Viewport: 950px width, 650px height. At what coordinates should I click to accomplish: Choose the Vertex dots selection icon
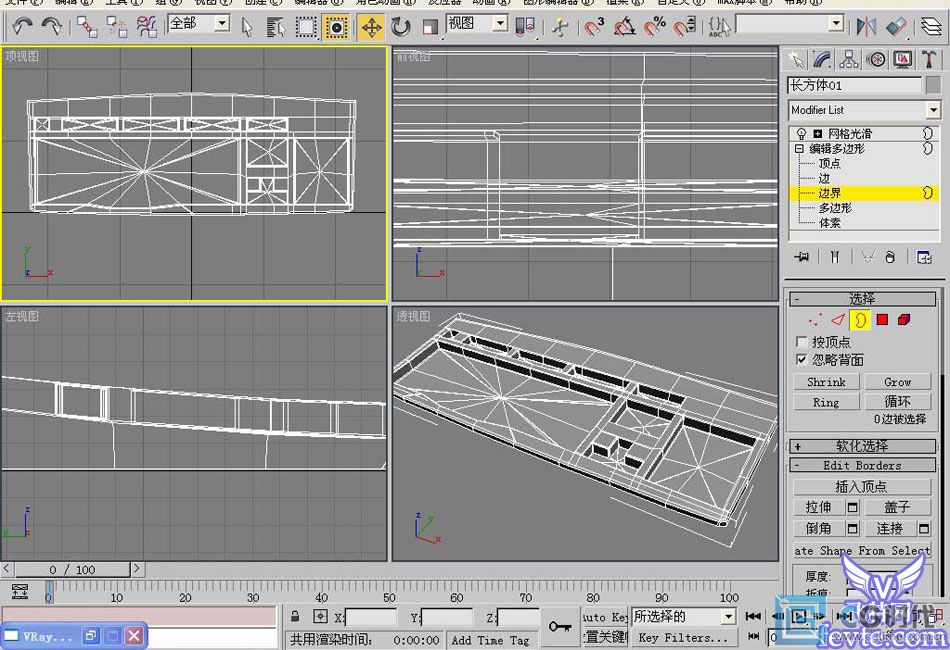(x=815, y=320)
